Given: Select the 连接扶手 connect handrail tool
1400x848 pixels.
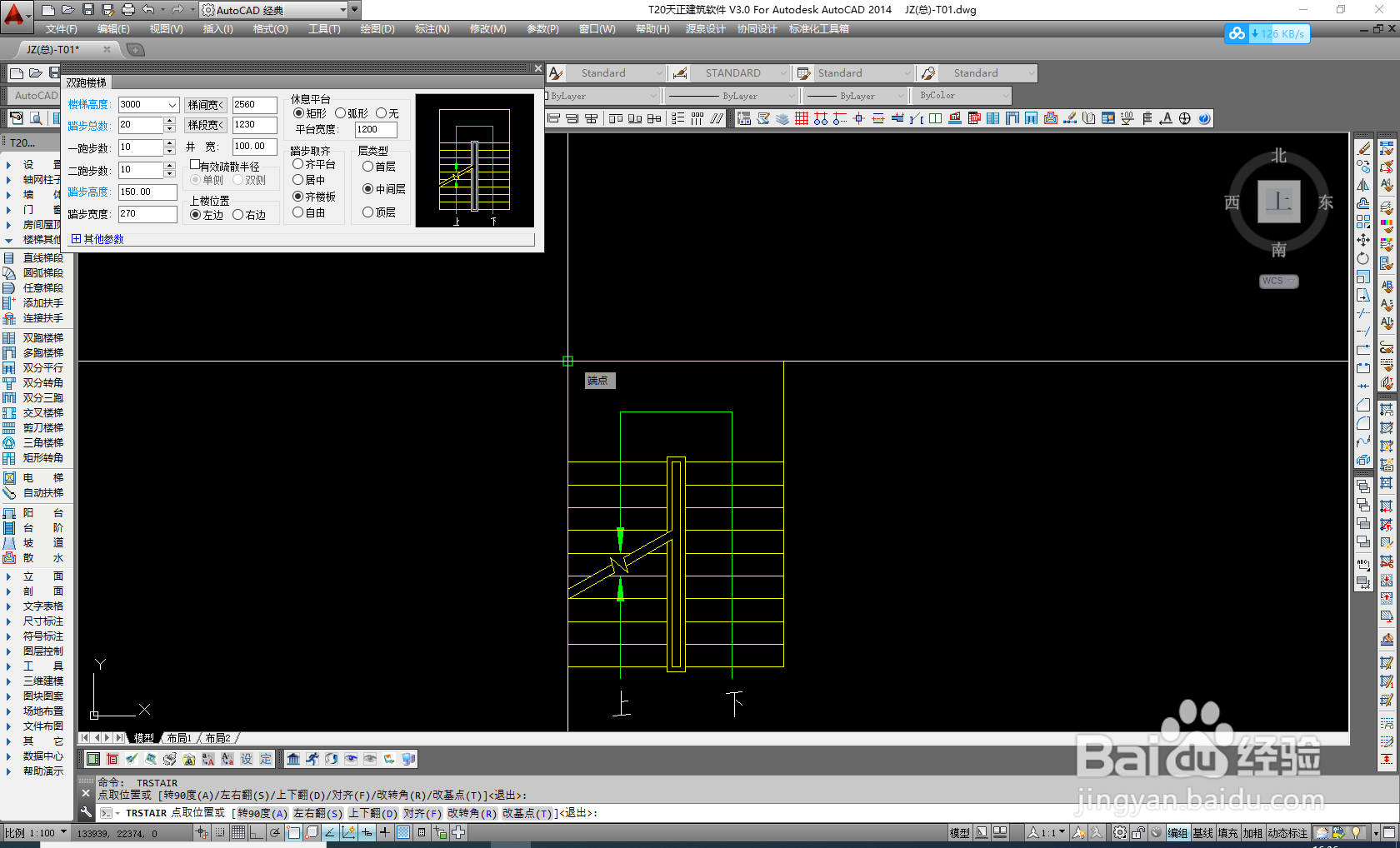Looking at the screenshot, I should tap(33, 318).
